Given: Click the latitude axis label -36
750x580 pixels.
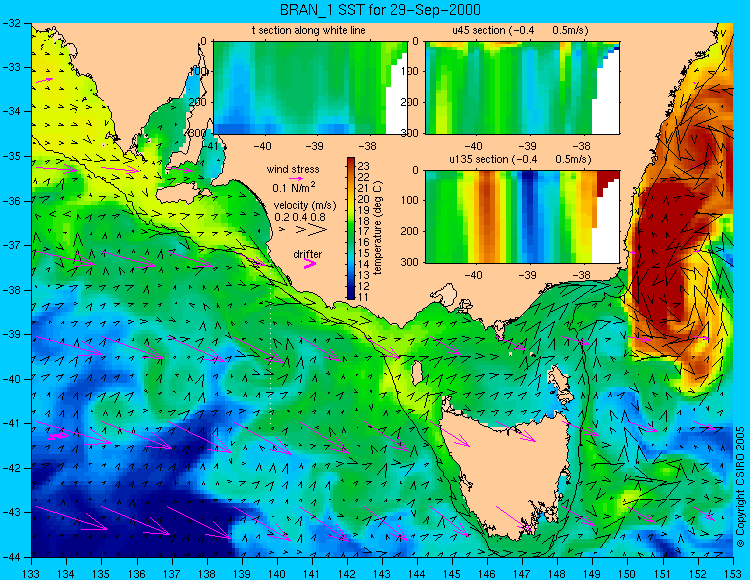Looking at the screenshot, I should click(12, 200).
